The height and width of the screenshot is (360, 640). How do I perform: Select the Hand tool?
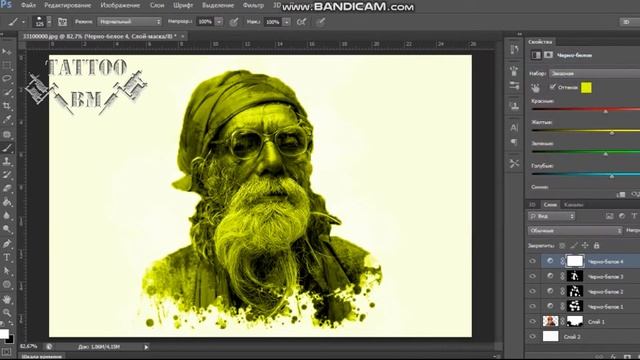click(7, 299)
